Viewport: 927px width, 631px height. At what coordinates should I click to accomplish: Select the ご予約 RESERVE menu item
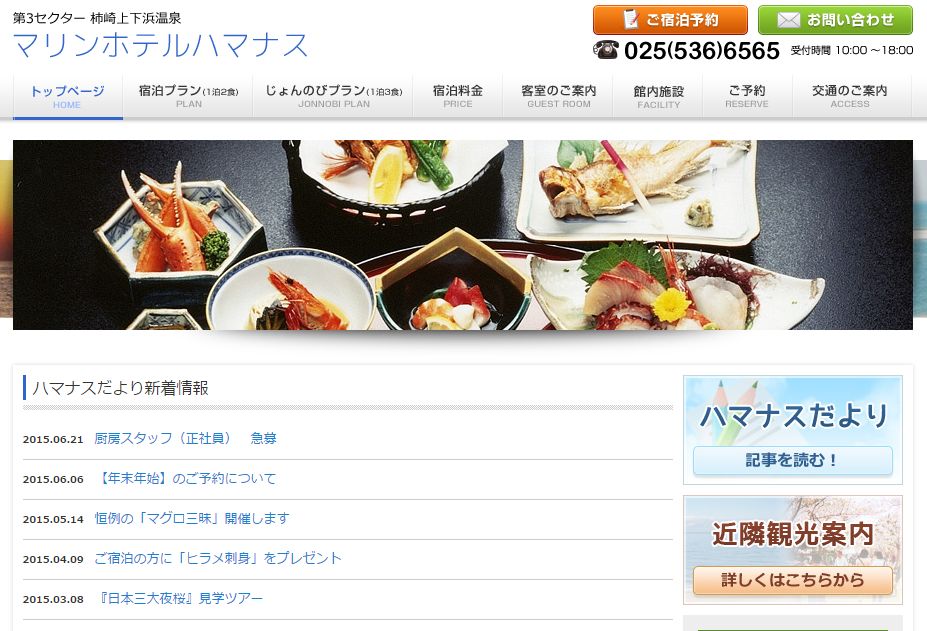747,96
